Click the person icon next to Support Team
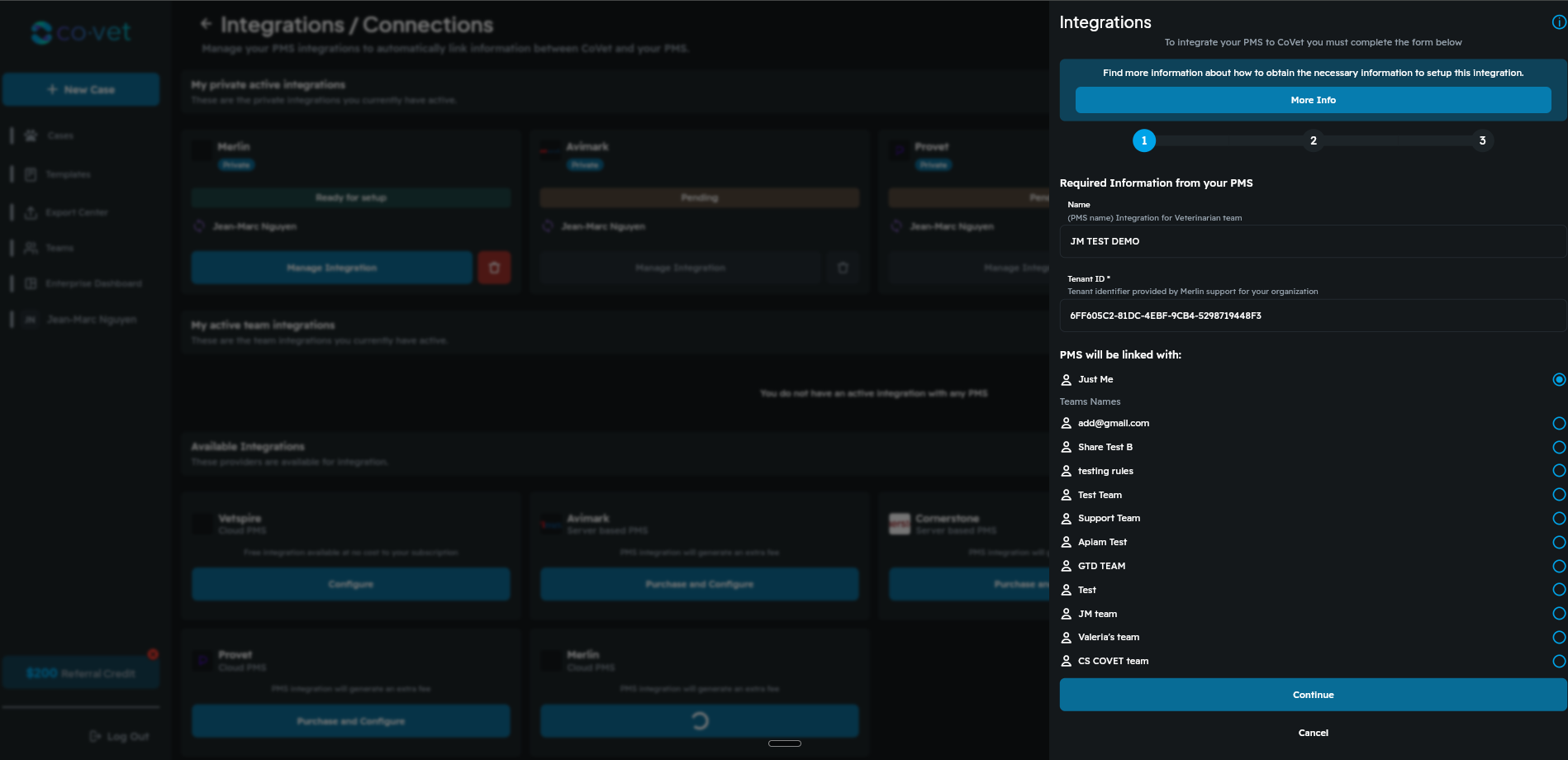Screen dimensions: 1568x760 click(1067, 518)
